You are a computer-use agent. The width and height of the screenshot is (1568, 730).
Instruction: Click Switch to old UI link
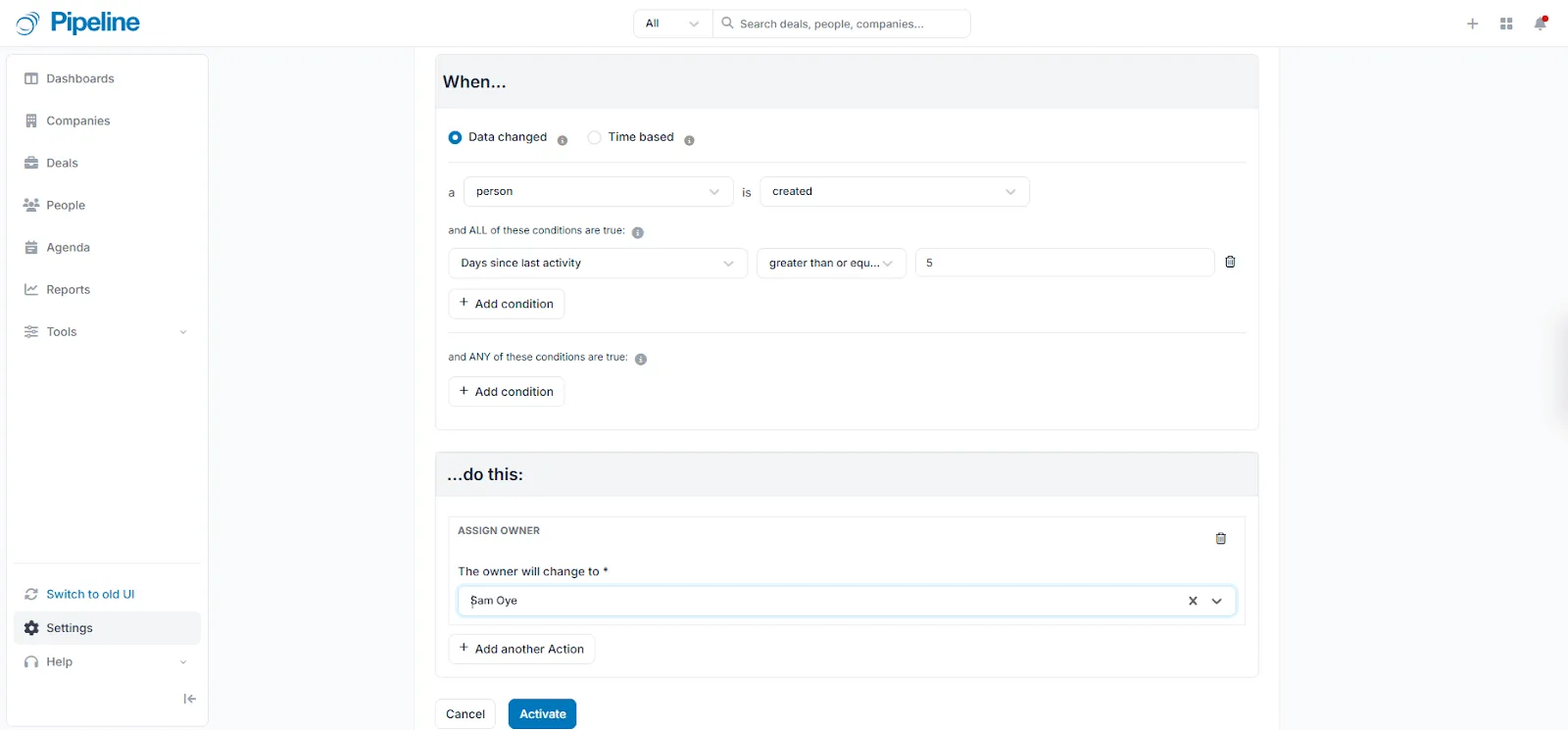click(90, 594)
